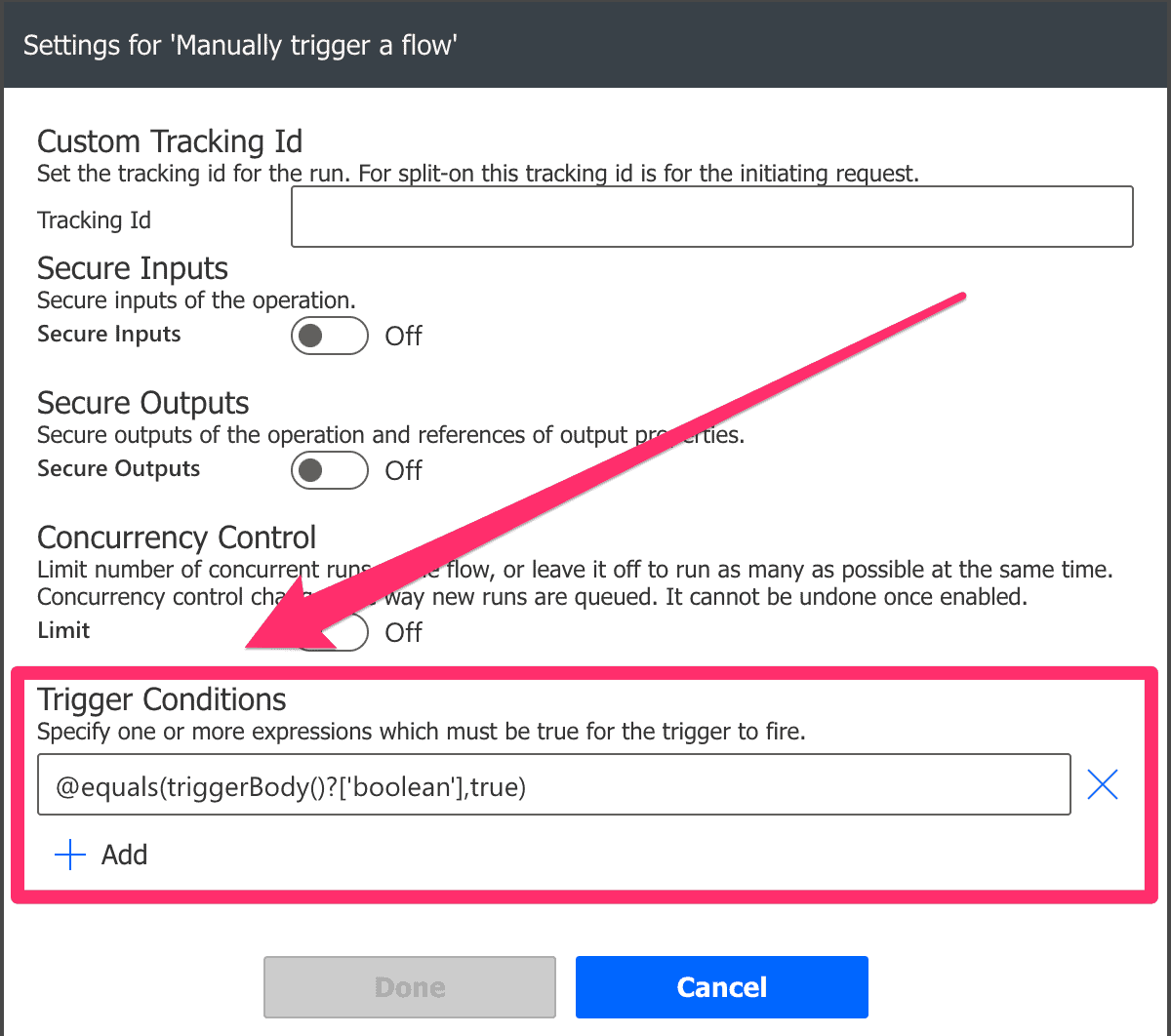Click the Trigger Conditions heading
This screenshot has width=1171, height=1036.
[161, 698]
